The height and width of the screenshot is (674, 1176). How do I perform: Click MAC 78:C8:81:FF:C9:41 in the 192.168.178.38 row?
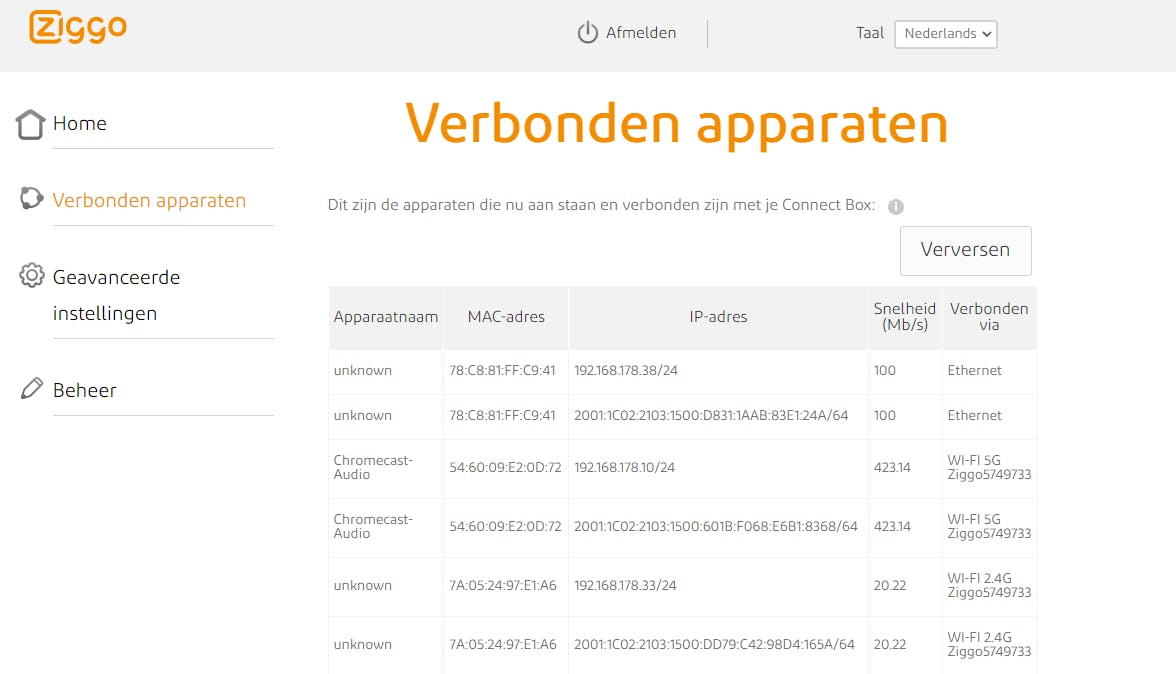pyautogui.click(x=502, y=370)
